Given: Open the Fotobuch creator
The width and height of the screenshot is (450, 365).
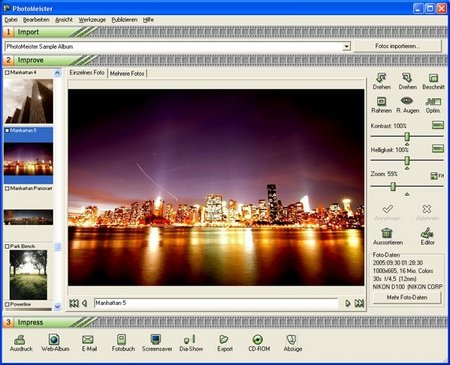Looking at the screenshot, I should (122, 340).
